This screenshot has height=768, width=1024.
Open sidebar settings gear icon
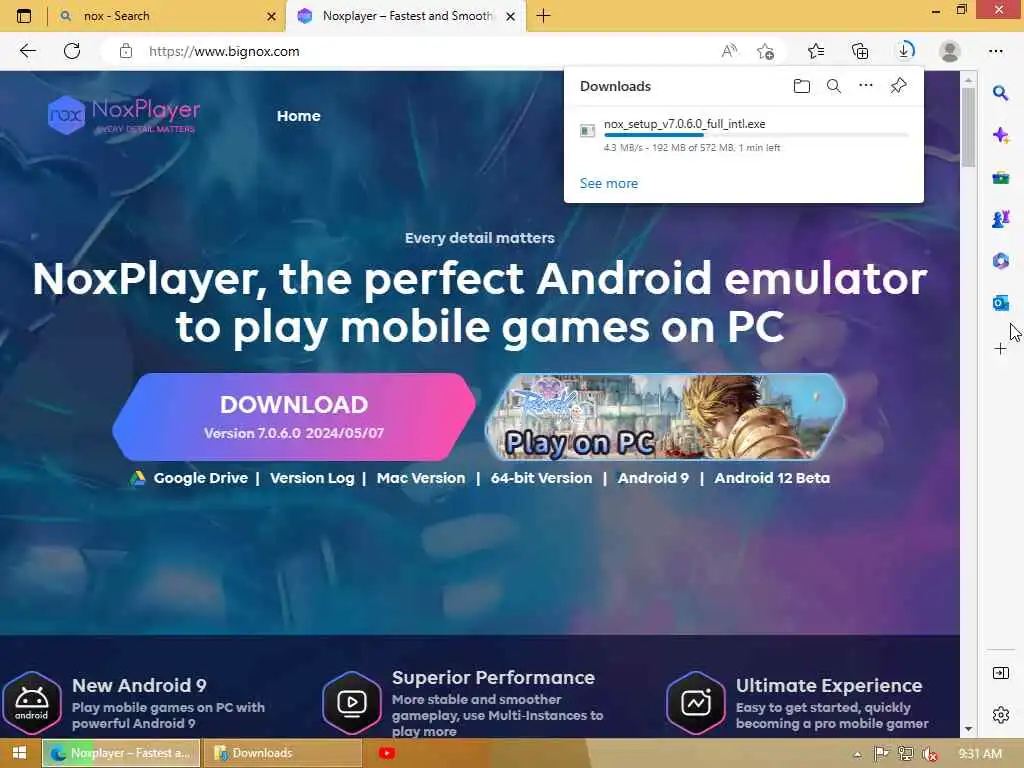(x=1000, y=715)
